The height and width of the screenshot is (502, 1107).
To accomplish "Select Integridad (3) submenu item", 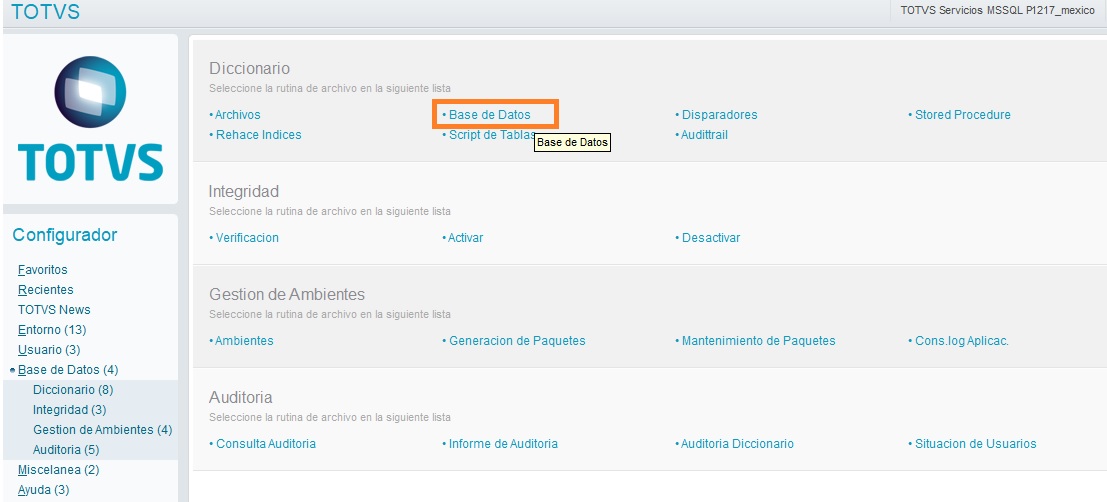I will (70, 410).
